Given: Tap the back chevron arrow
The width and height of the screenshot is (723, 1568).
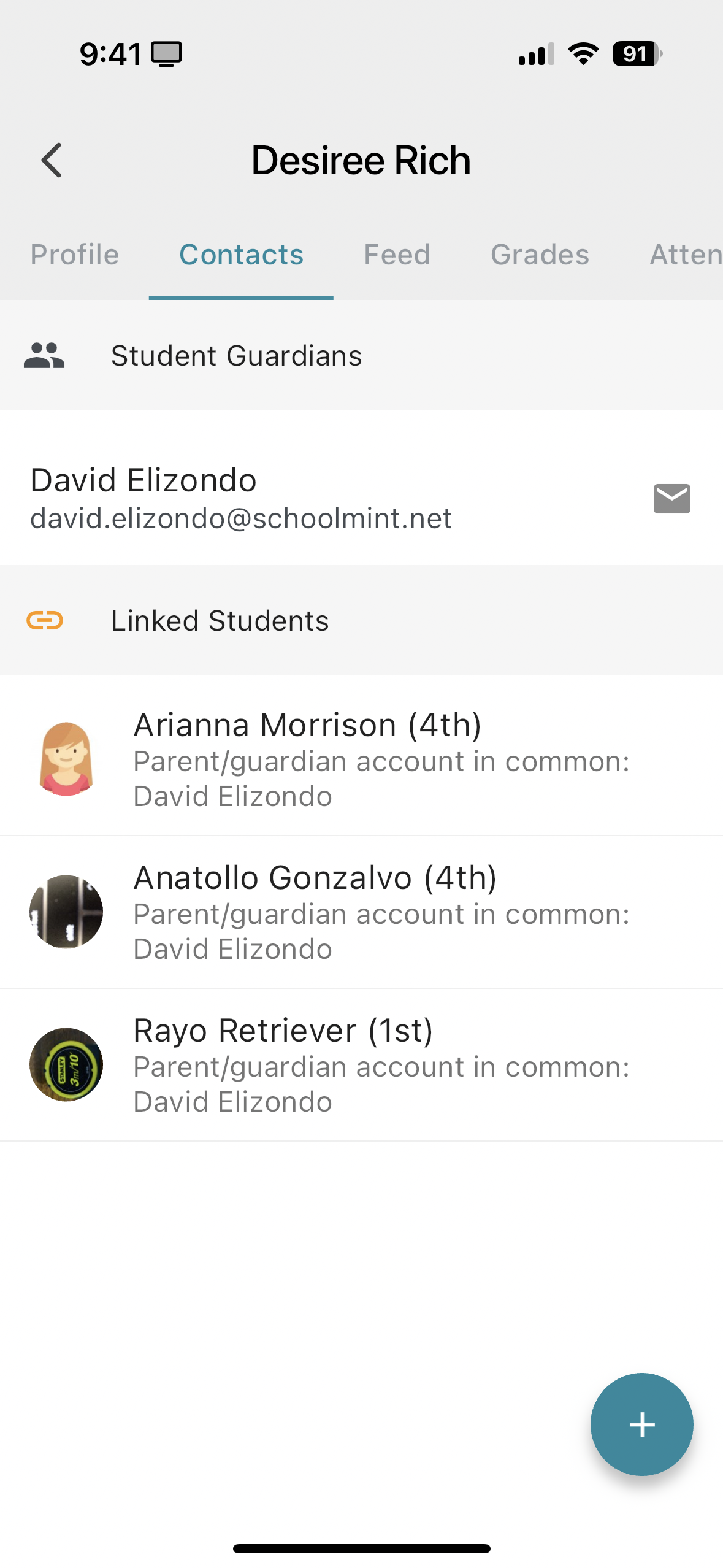Looking at the screenshot, I should (x=52, y=160).
